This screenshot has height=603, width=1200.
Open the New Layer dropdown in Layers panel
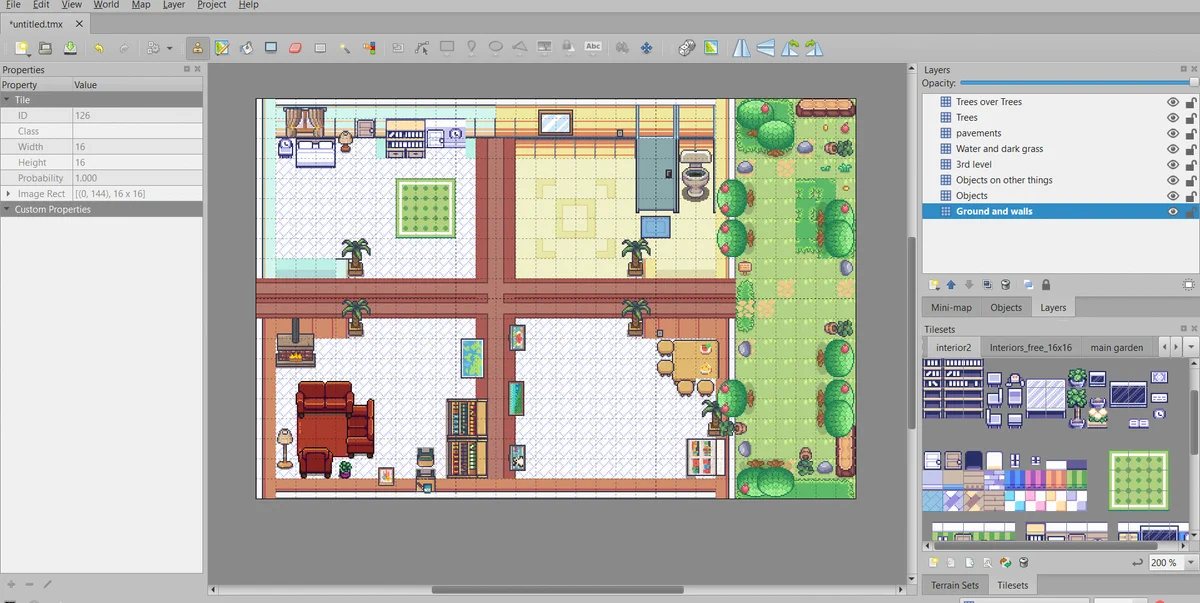pos(933,285)
